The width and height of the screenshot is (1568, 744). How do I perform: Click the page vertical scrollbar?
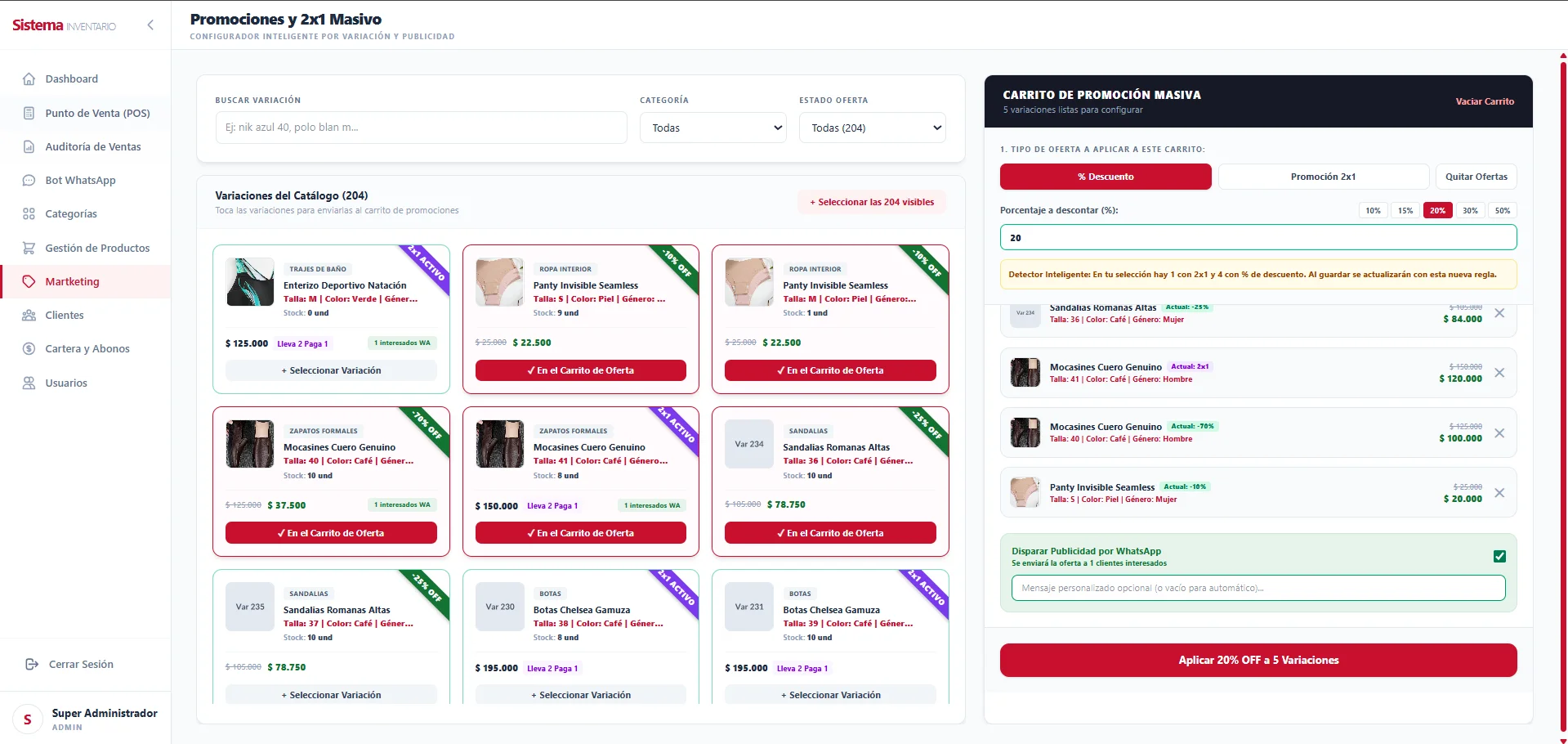1563,397
